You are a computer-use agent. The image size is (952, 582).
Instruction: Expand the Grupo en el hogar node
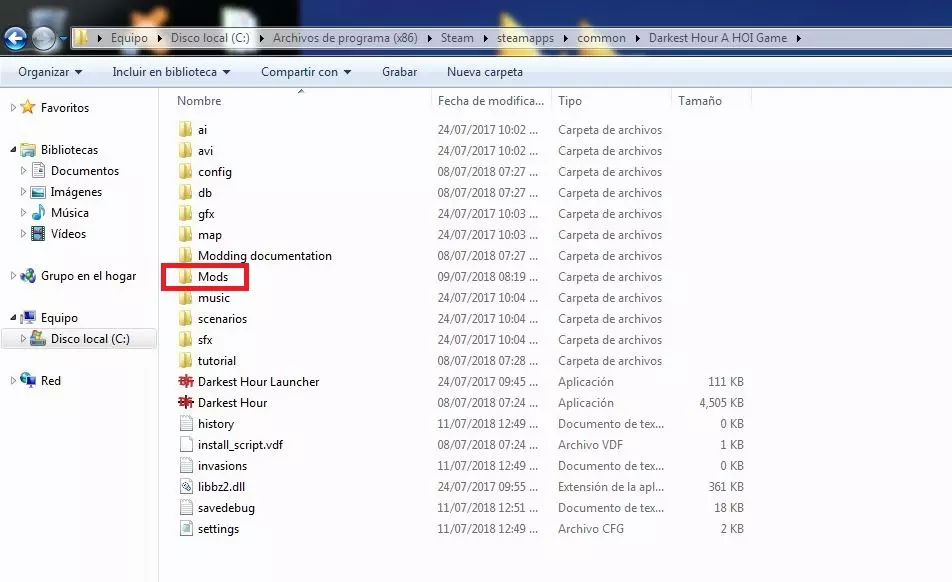coord(12,276)
